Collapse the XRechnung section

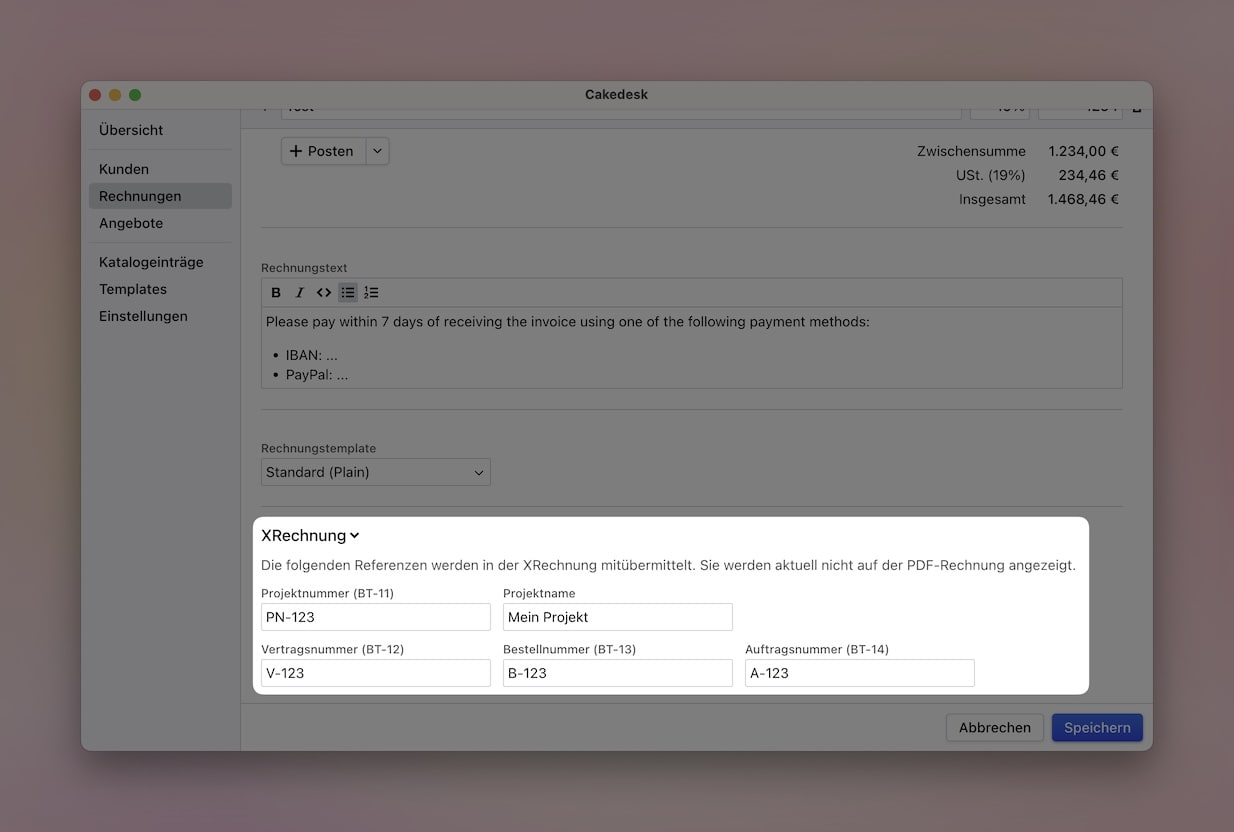coord(310,536)
